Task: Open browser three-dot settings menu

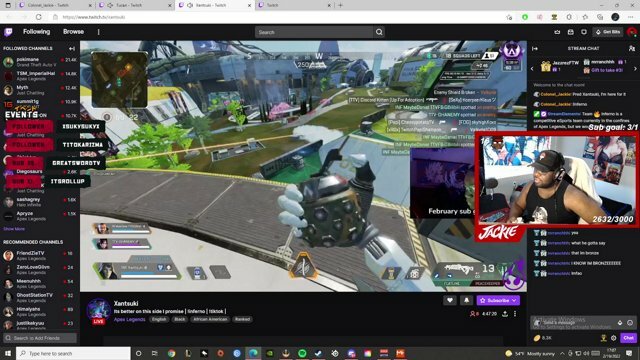Action: pyautogui.click(x=631, y=17)
